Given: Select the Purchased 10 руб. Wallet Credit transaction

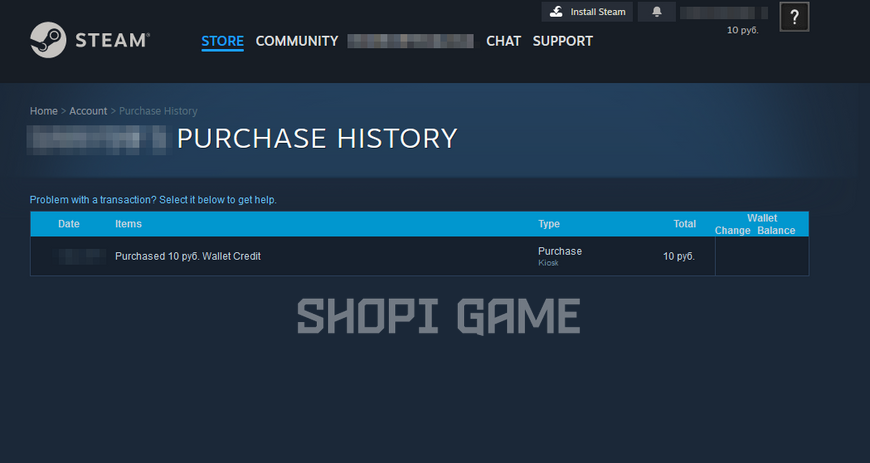Looking at the screenshot, I should pos(419,256).
